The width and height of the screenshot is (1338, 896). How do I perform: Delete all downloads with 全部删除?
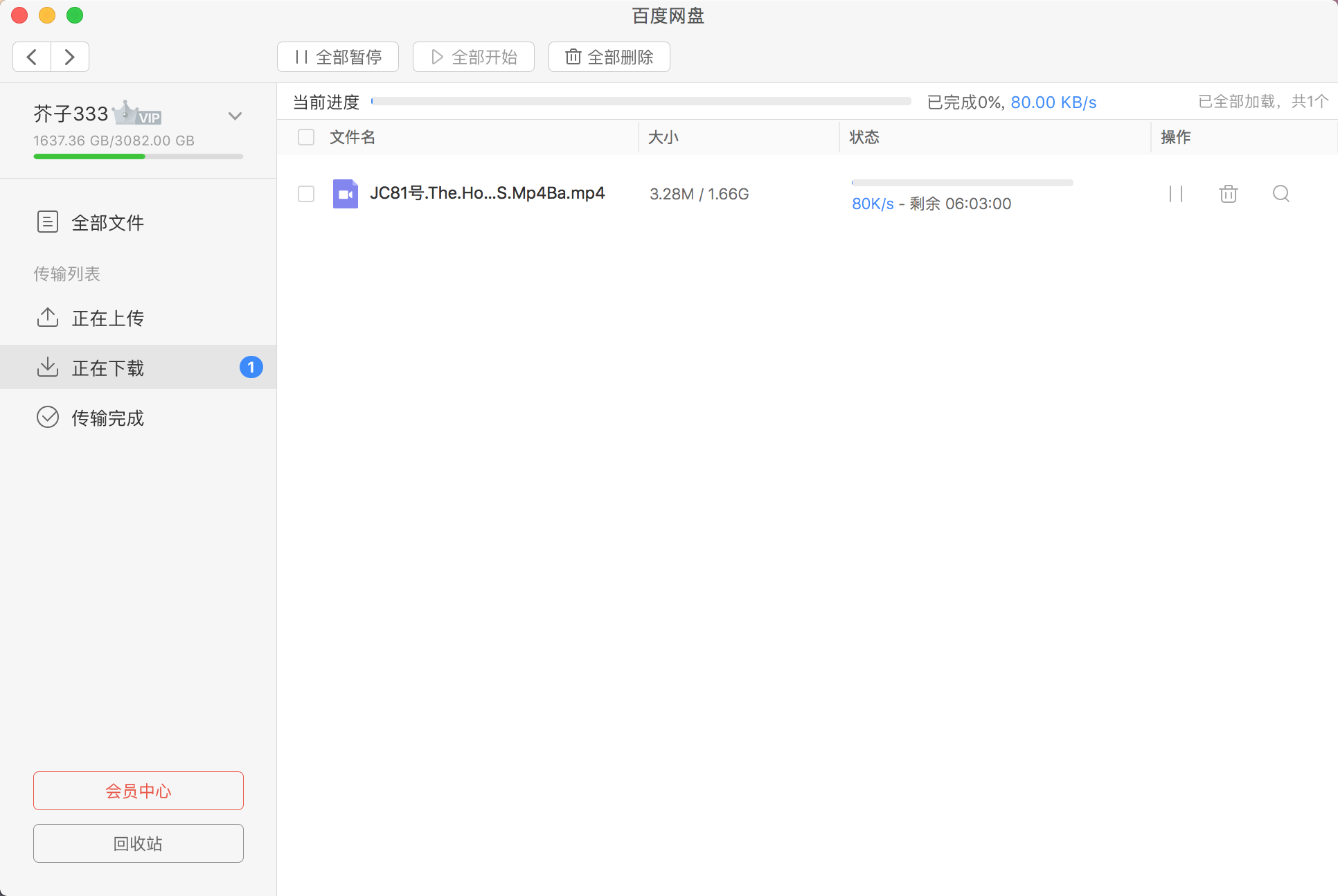point(609,57)
